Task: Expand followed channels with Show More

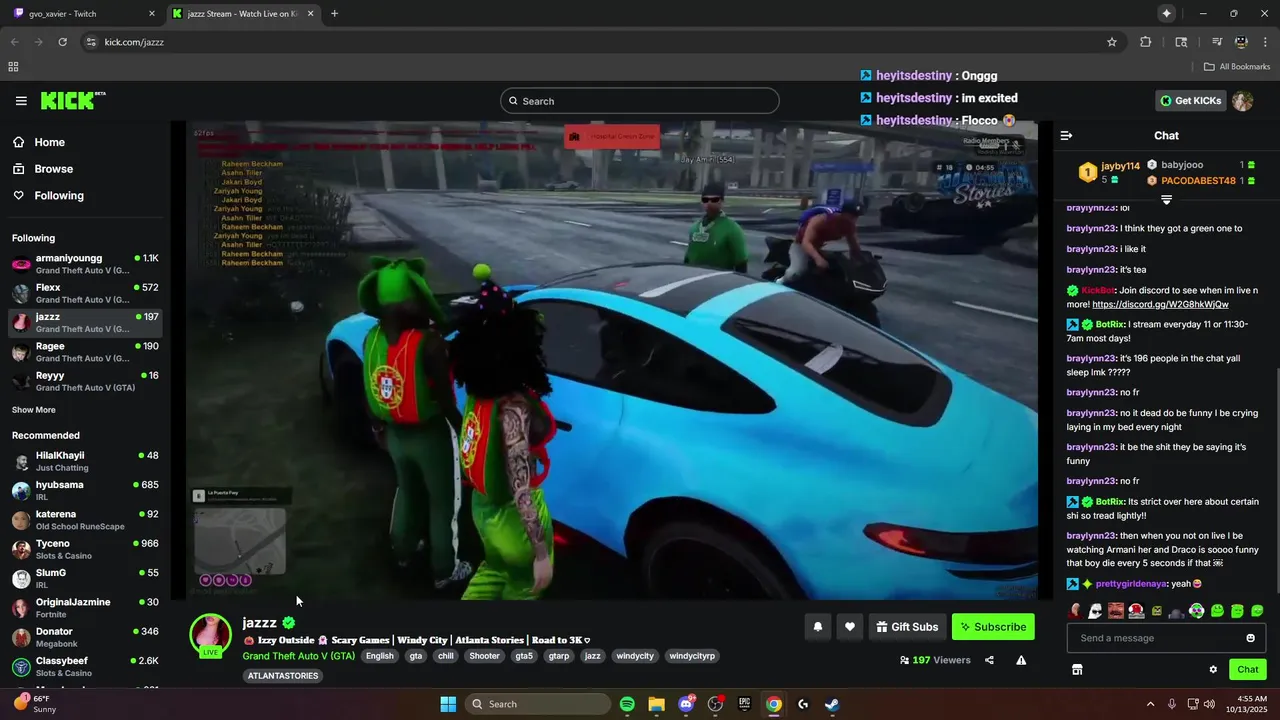Action: tap(34, 410)
